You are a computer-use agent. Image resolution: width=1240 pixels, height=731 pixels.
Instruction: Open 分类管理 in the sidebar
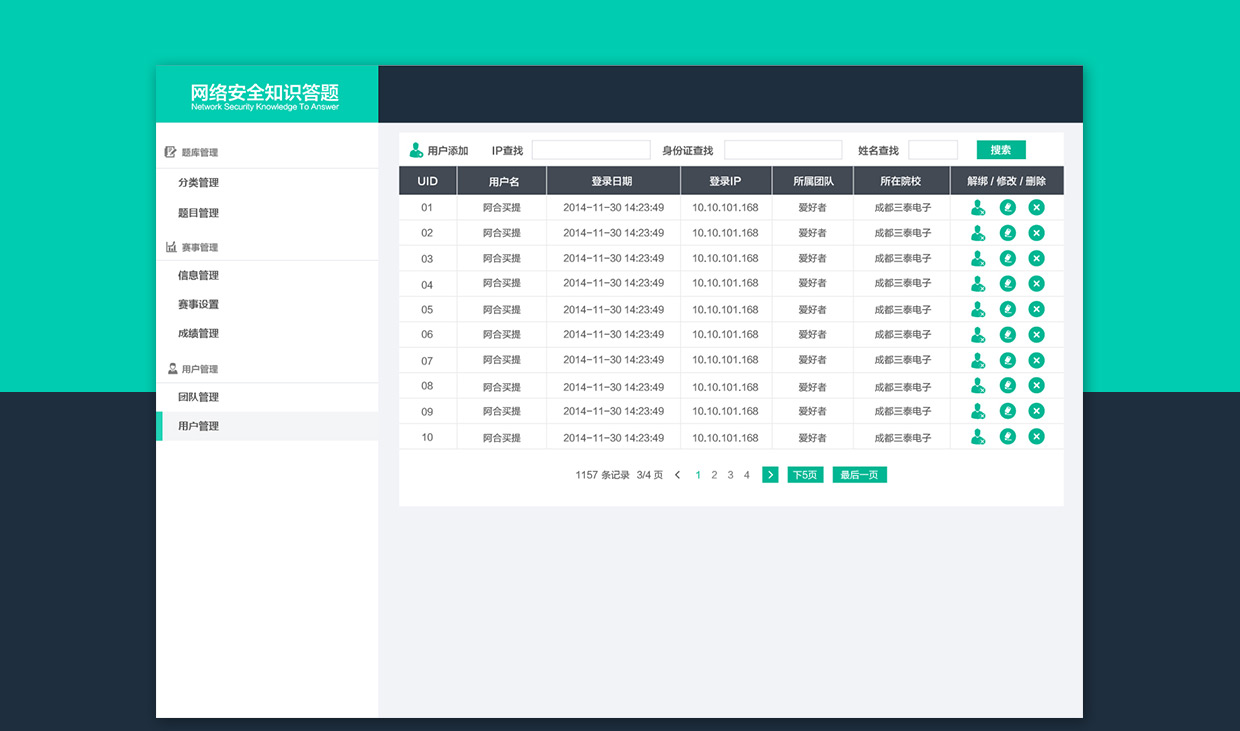coord(198,183)
